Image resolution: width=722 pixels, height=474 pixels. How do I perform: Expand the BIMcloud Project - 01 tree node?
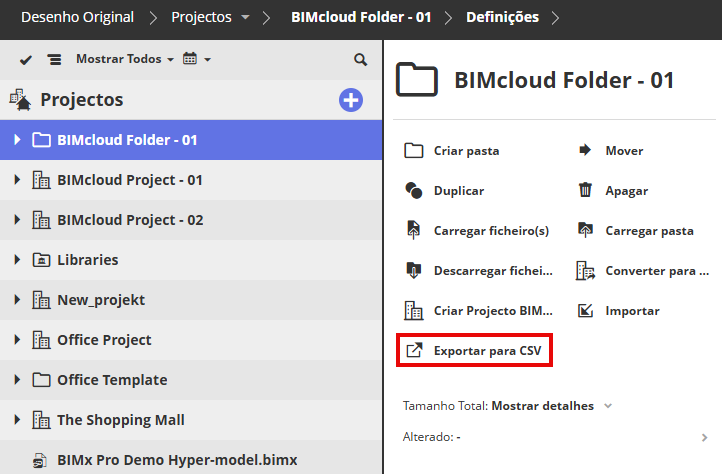[17, 180]
